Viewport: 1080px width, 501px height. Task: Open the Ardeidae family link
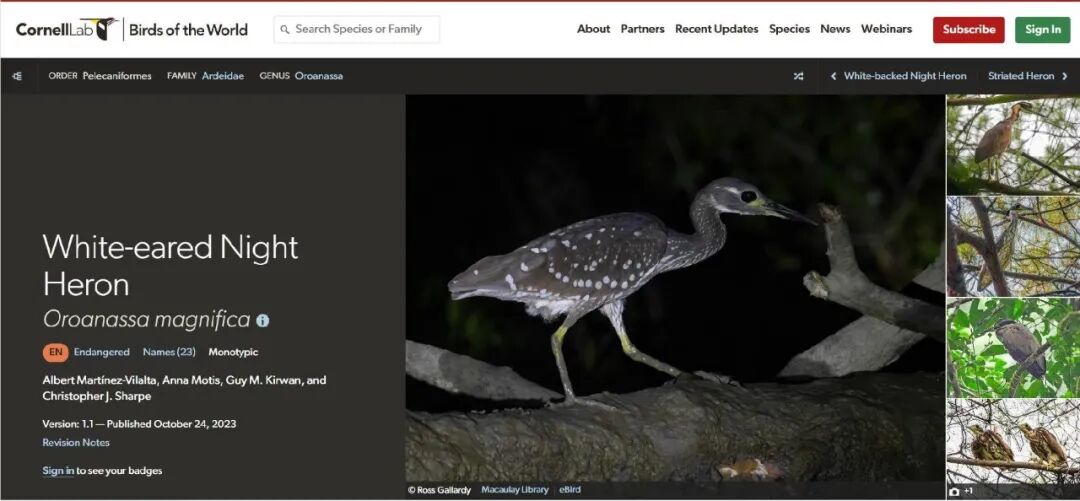(x=222, y=76)
